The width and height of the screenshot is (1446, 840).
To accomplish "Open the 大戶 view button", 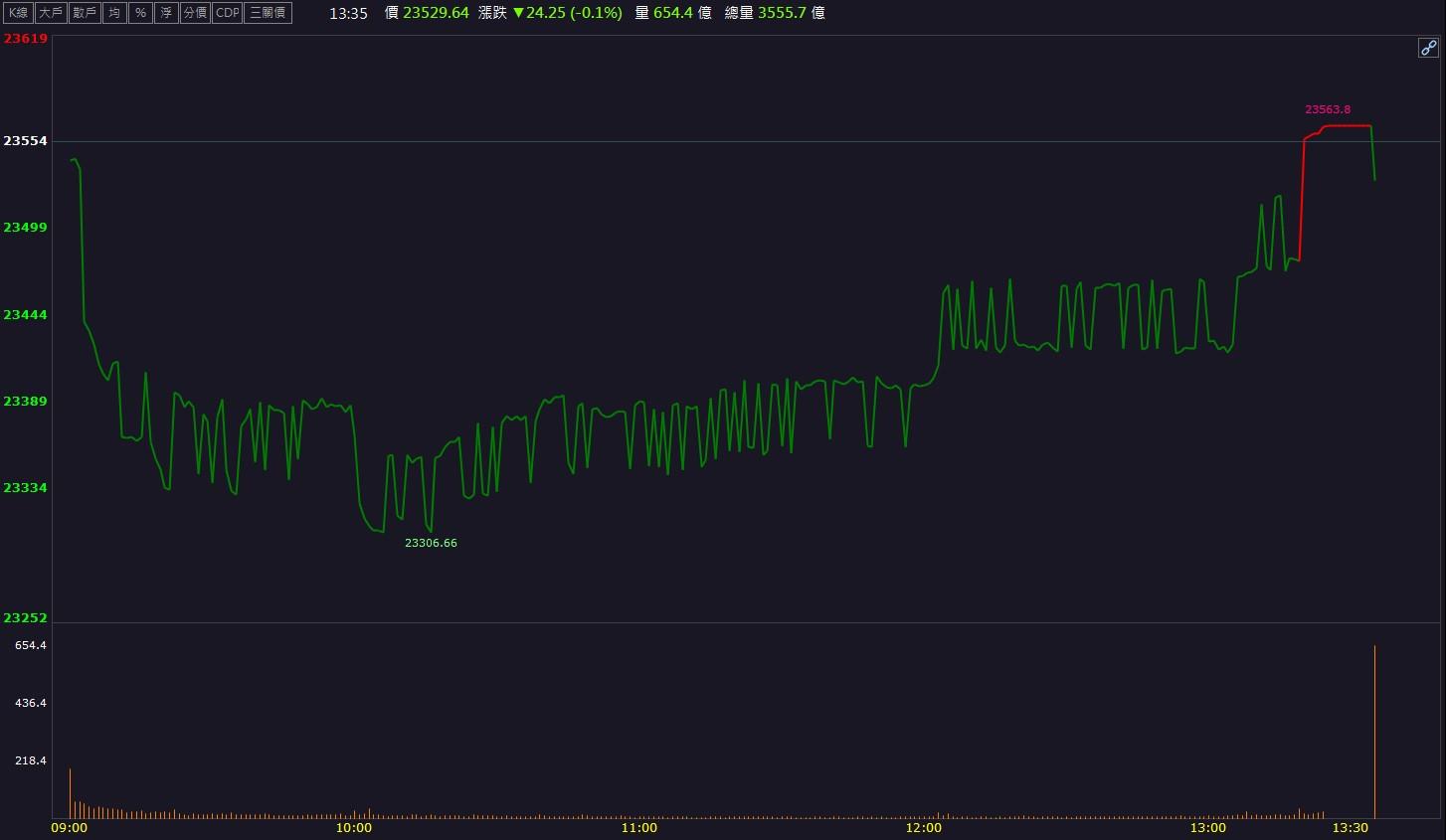I will [x=51, y=13].
